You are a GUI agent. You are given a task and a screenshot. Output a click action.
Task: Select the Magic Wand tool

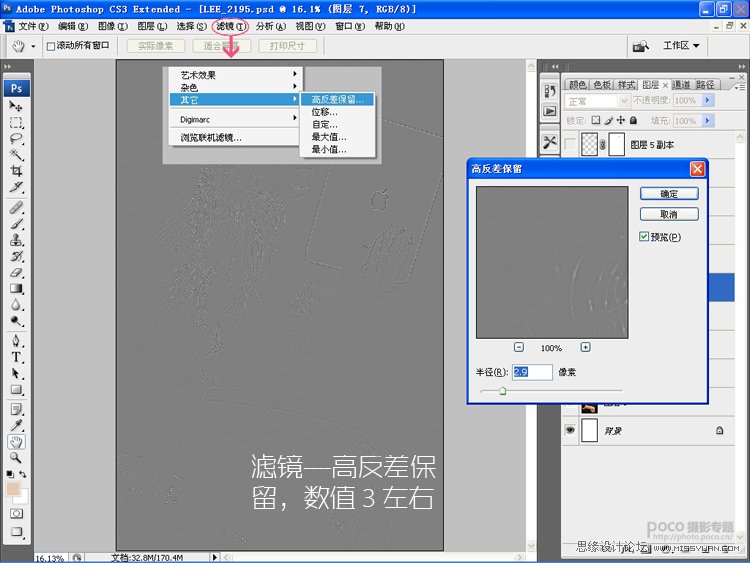tap(16, 155)
